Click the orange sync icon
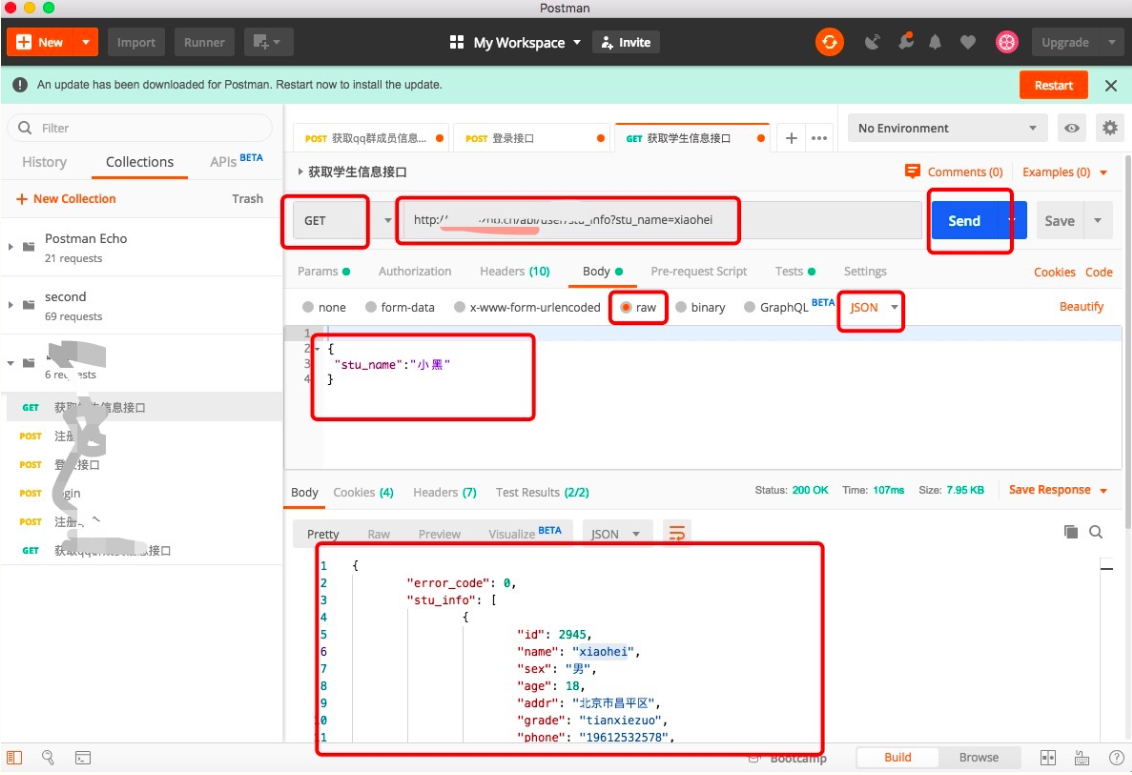Screen dimensions: 1132x775 click(x=830, y=42)
